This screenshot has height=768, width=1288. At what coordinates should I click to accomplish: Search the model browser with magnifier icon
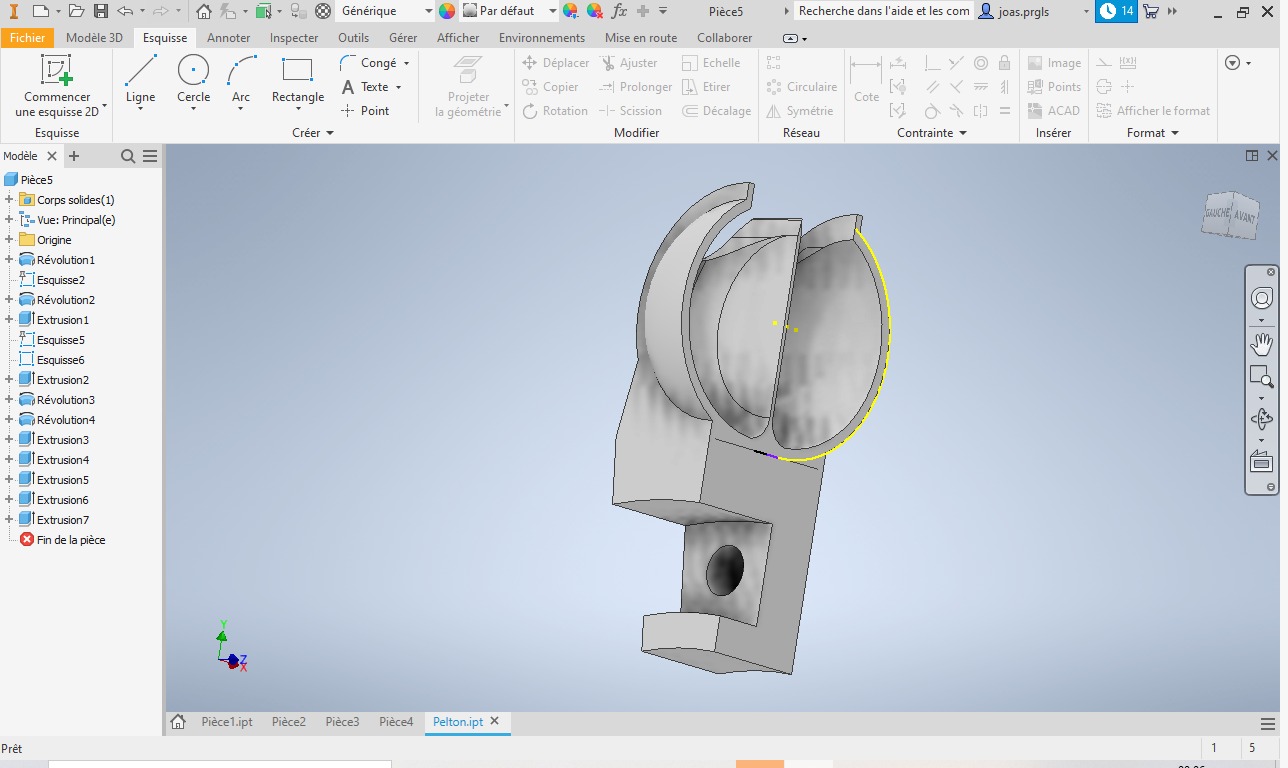(128, 156)
